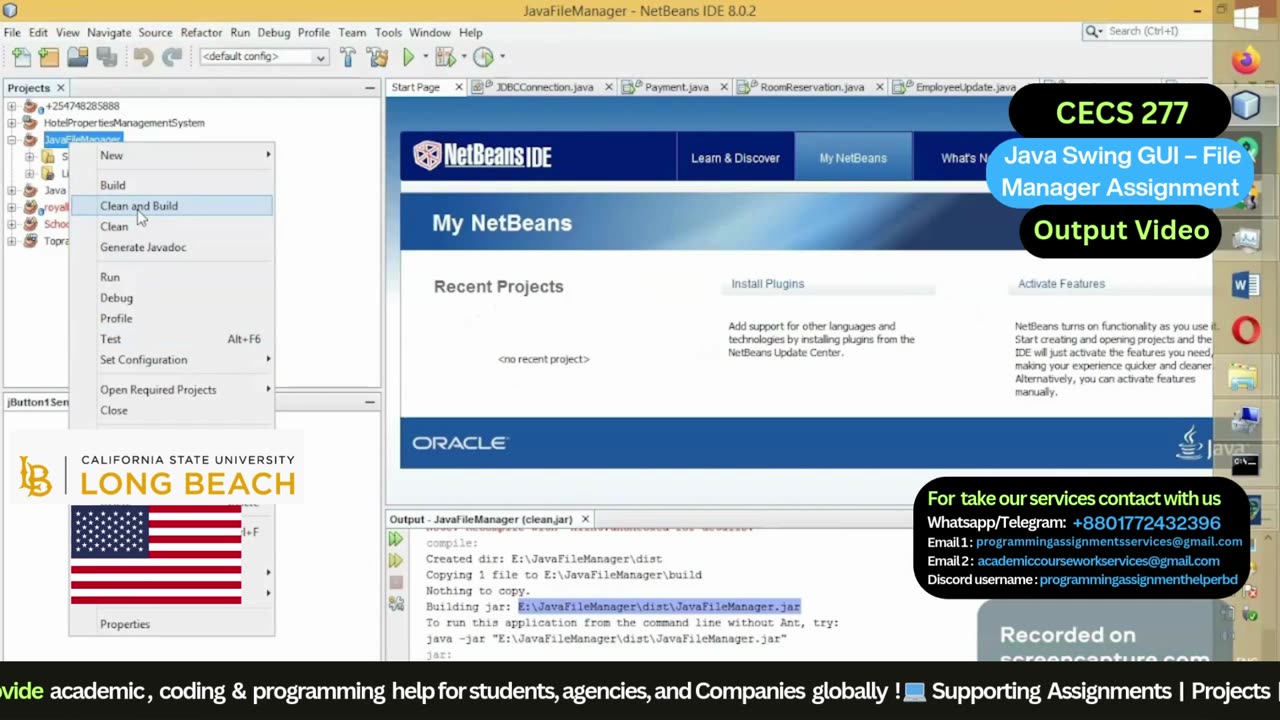
Task: Open dropdown arrow beside Profile Project
Action: pos(502,57)
